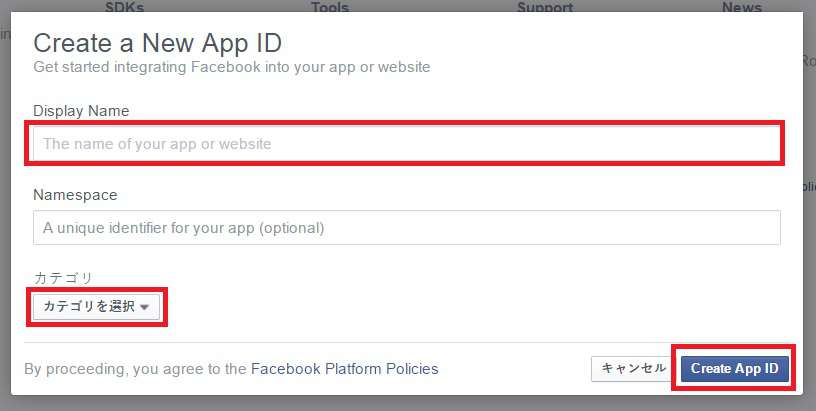Focus the Namespace text box
816x411 pixels.
pyautogui.click(x=405, y=228)
